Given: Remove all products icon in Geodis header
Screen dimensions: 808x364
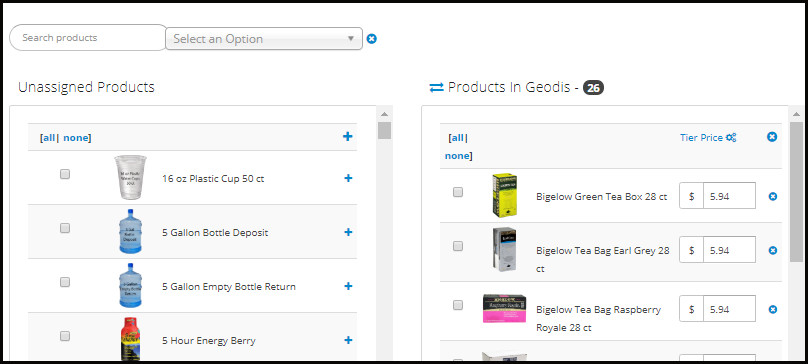Looking at the screenshot, I should coord(772,137).
